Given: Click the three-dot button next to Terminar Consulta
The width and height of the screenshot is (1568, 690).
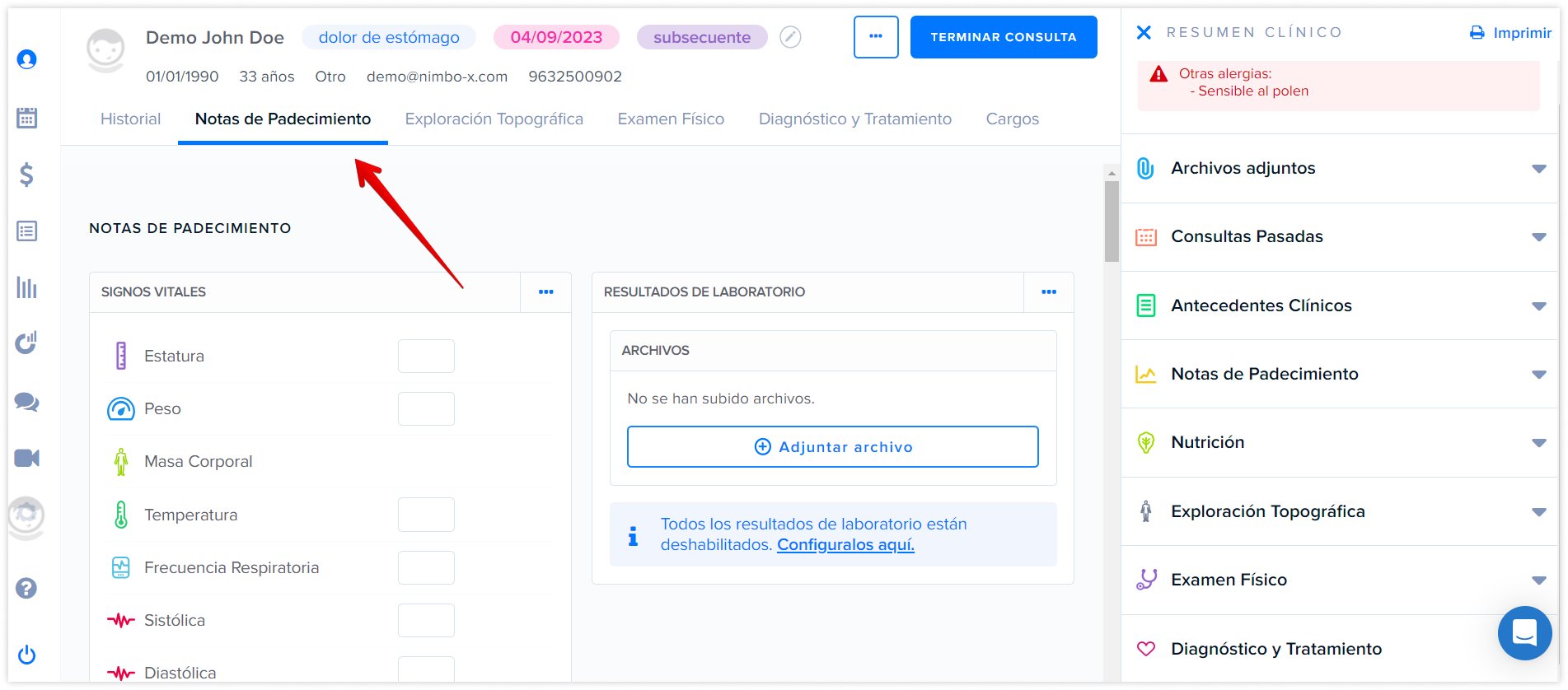Looking at the screenshot, I should tap(876, 37).
